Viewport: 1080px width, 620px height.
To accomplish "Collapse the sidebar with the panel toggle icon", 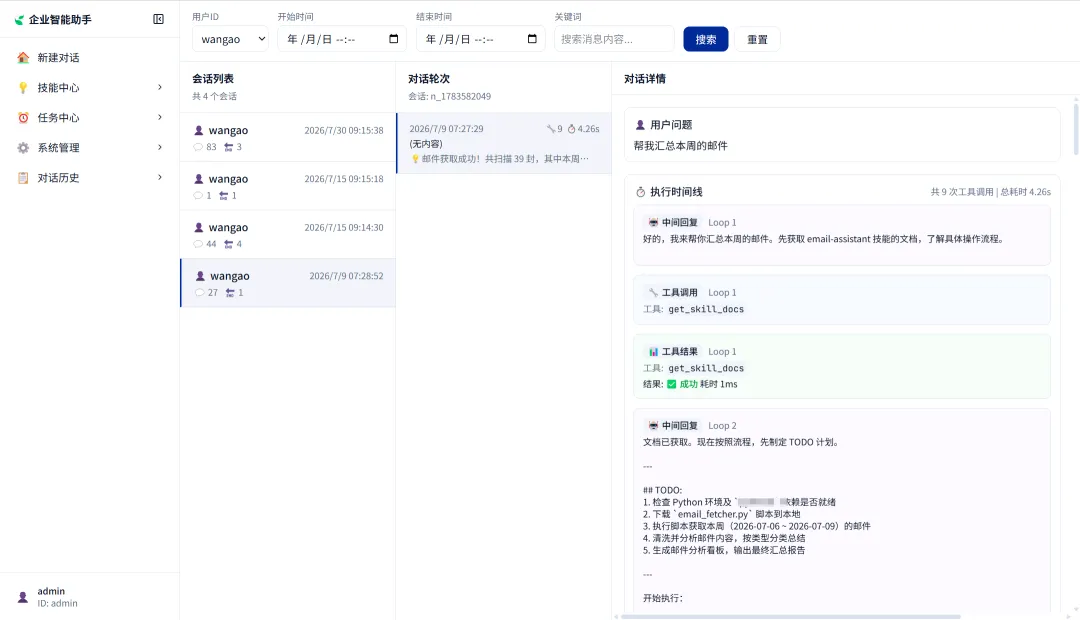I will point(158,19).
